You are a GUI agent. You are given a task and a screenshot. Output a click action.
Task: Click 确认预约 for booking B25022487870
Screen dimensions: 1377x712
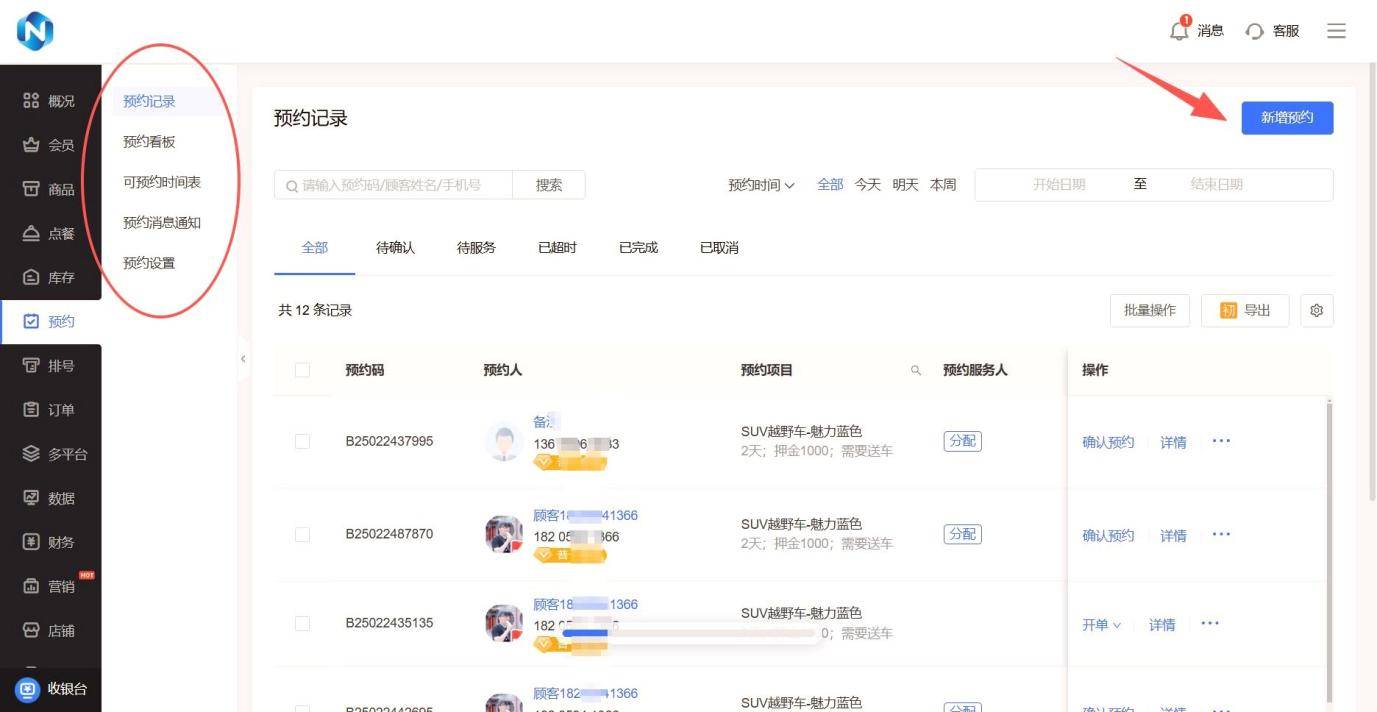(x=1108, y=536)
